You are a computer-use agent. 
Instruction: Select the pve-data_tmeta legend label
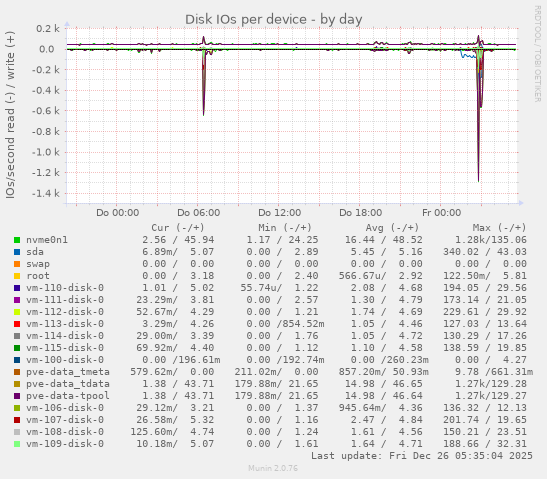point(68,372)
